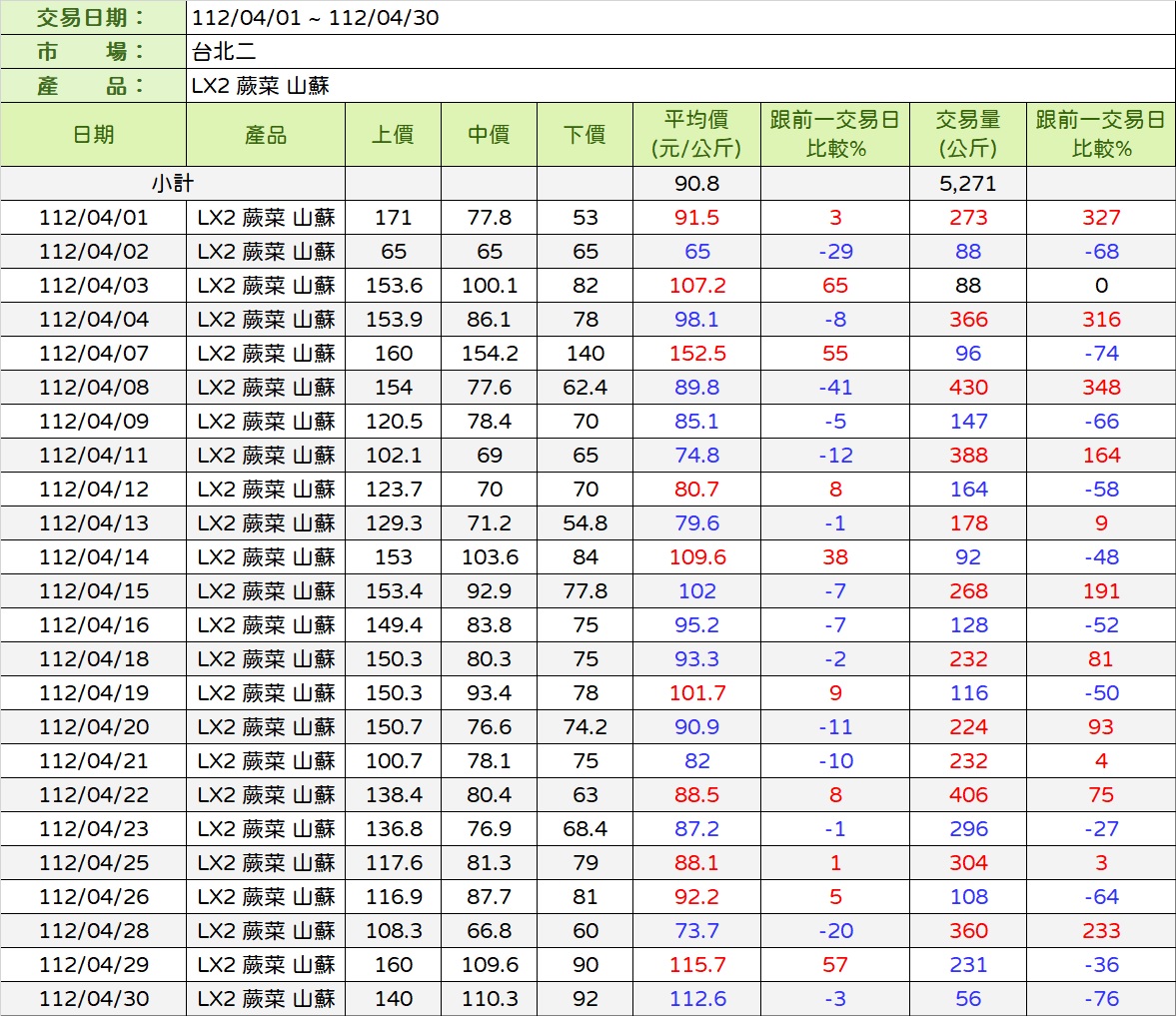Viewport: 1176px width, 1016px height.
Task: Select the 交易量 (公斤) column header
Action: (x=967, y=135)
